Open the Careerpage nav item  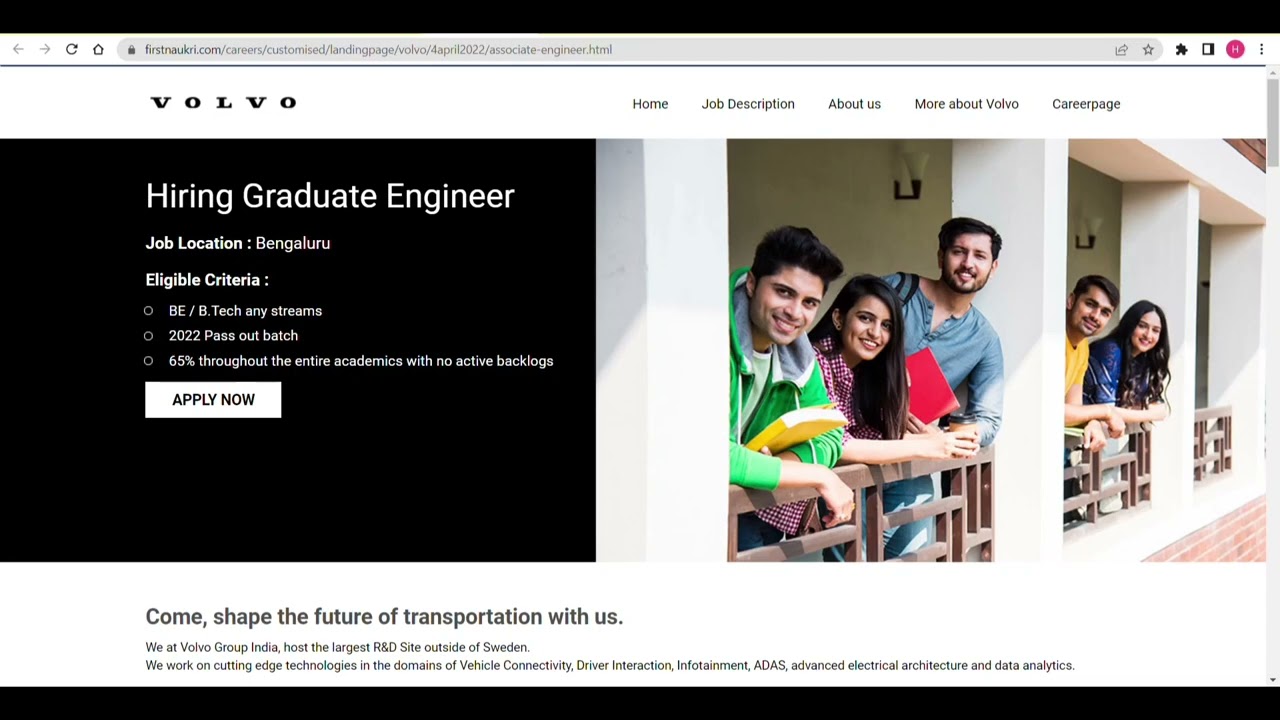[x=1086, y=104]
